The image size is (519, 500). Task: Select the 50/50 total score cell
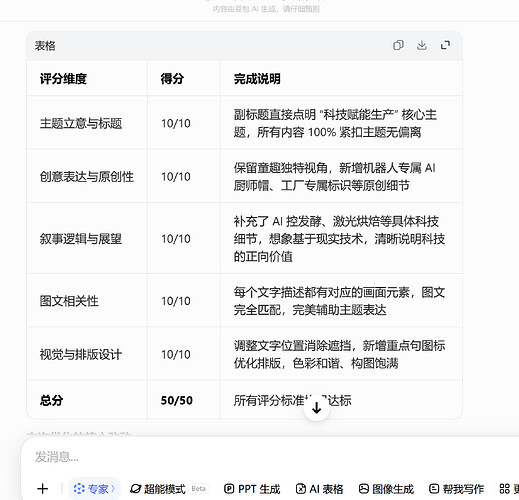(x=177, y=400)
